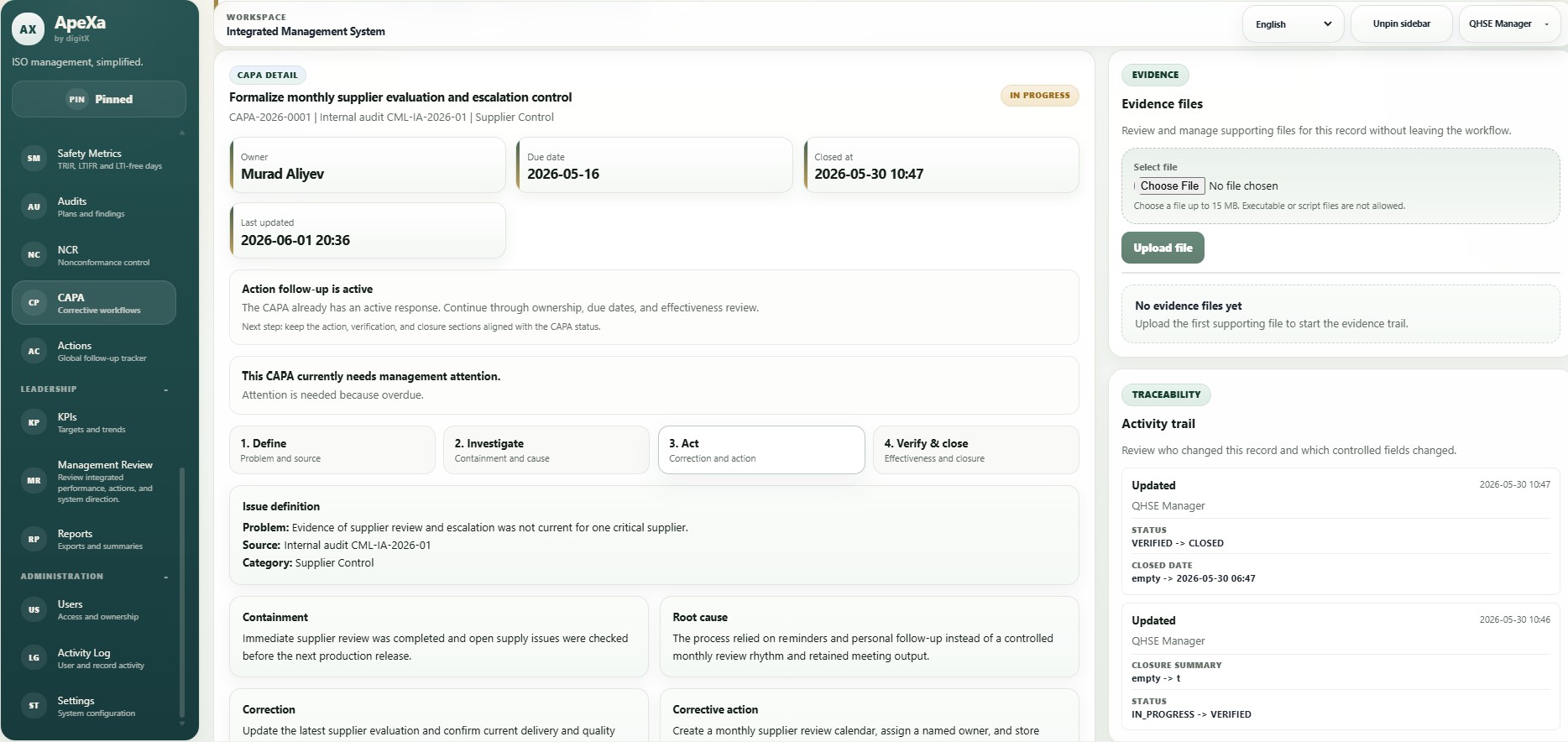1568x742 pixels.
Task: Click the Choose File button
Action: point(1169,186)
